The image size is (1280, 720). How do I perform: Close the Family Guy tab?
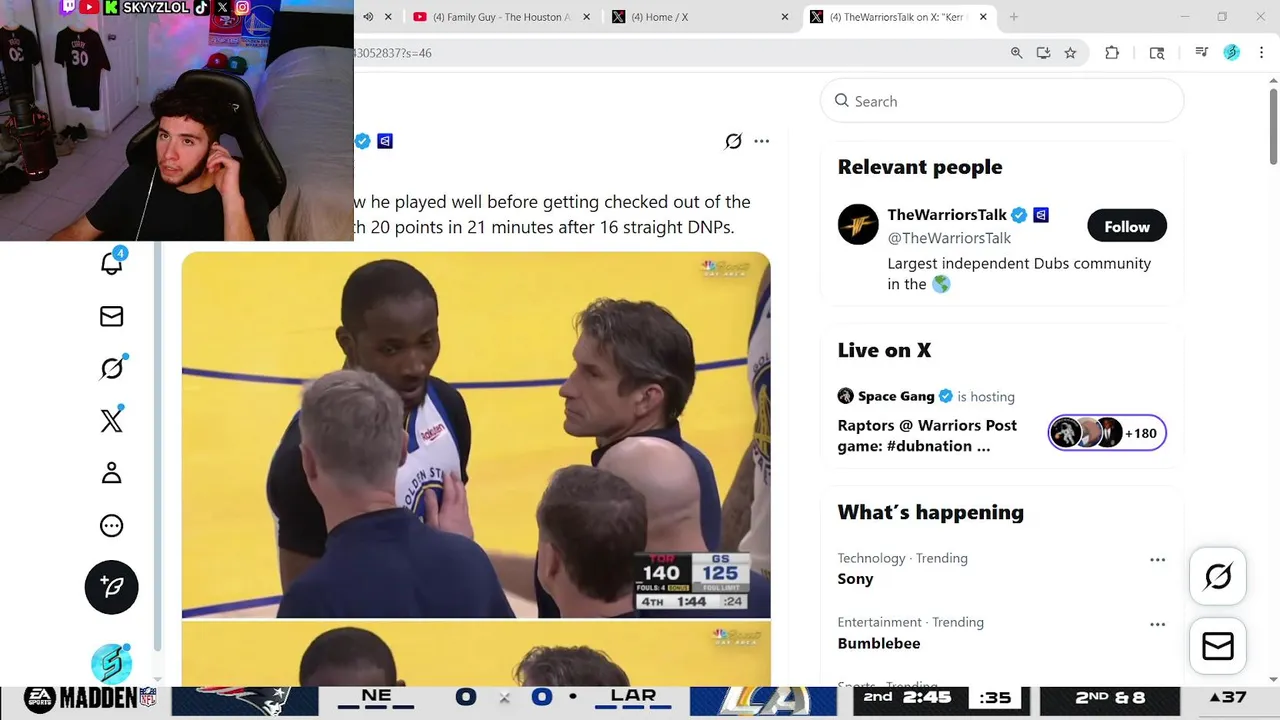tap(587, 17)
